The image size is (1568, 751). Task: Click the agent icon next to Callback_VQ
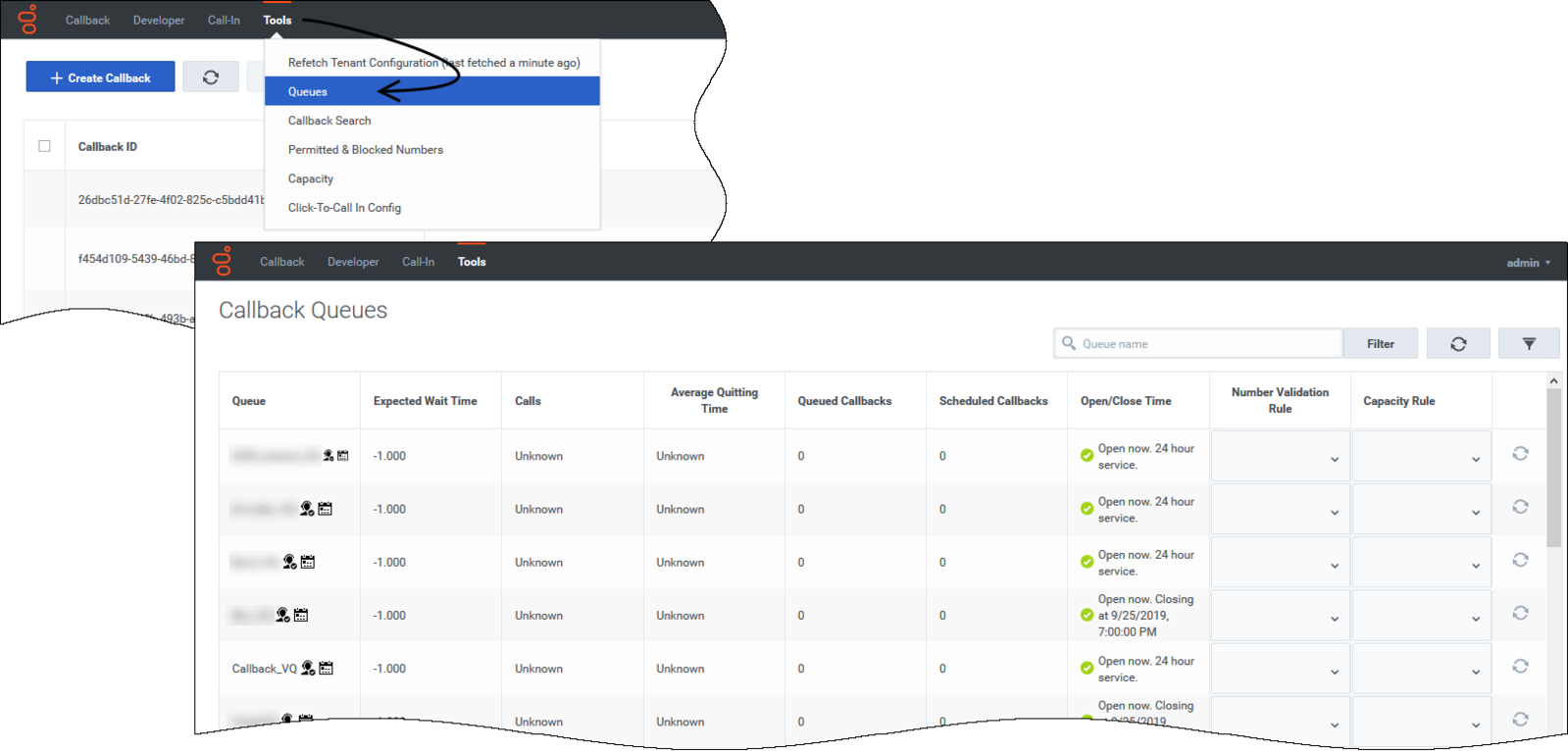click(308, 669)
